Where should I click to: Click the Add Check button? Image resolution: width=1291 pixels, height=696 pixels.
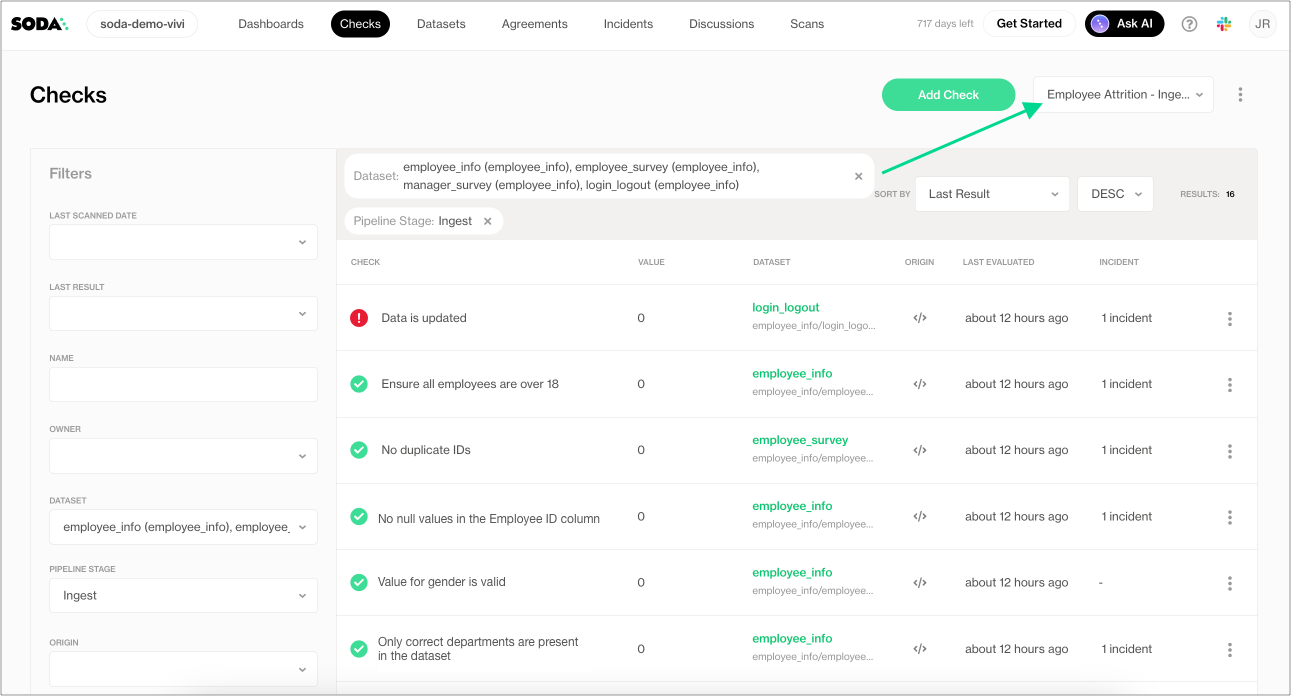[x=948, y=95]
